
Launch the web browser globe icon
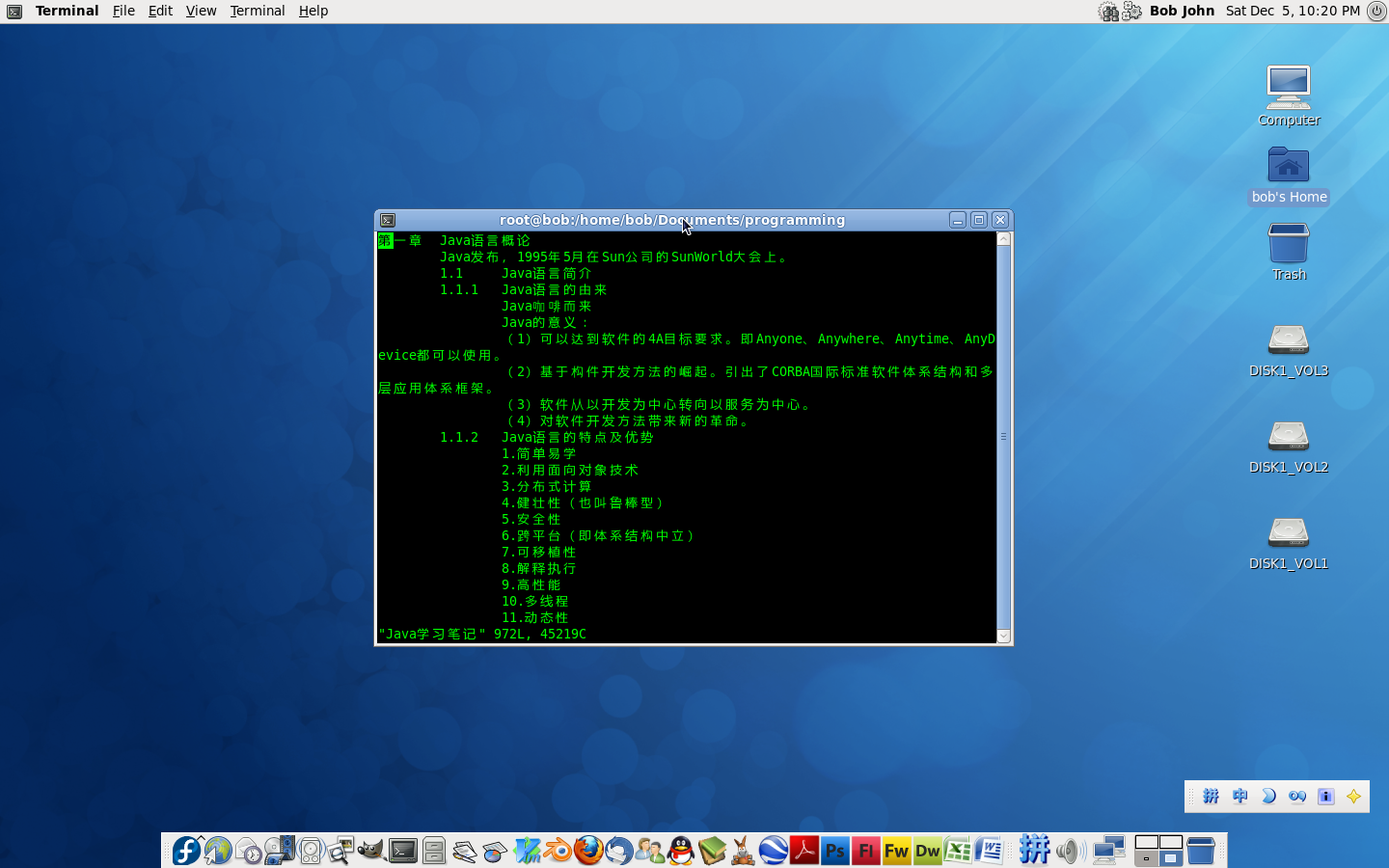coord(218,851)
